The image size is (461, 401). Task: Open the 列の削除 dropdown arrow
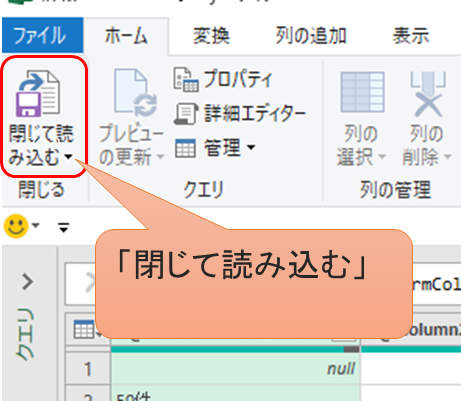pos(447,156)
